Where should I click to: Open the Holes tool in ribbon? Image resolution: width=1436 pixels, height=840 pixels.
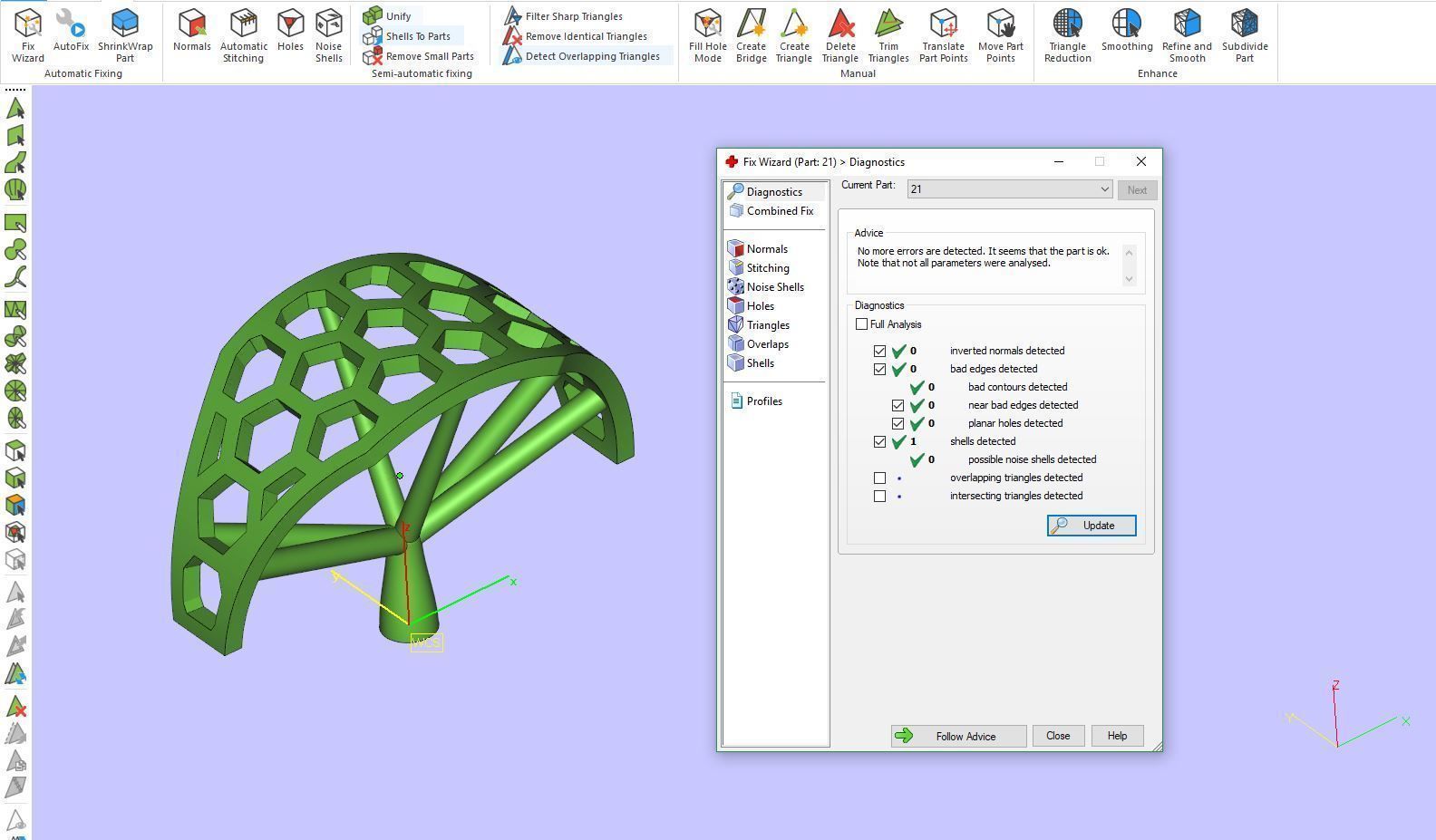(x=290, y=31)
